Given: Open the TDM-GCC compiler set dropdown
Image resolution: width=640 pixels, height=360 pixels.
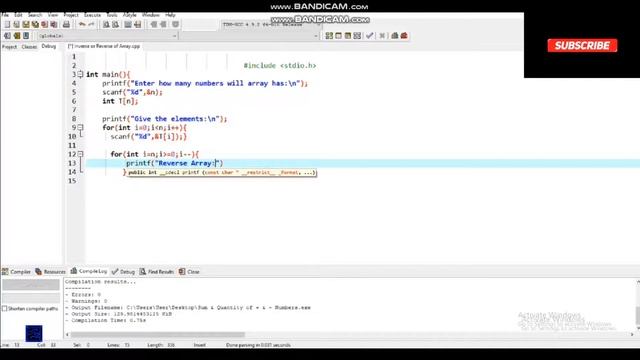Looking at the screenshot, I should (271, 25).
